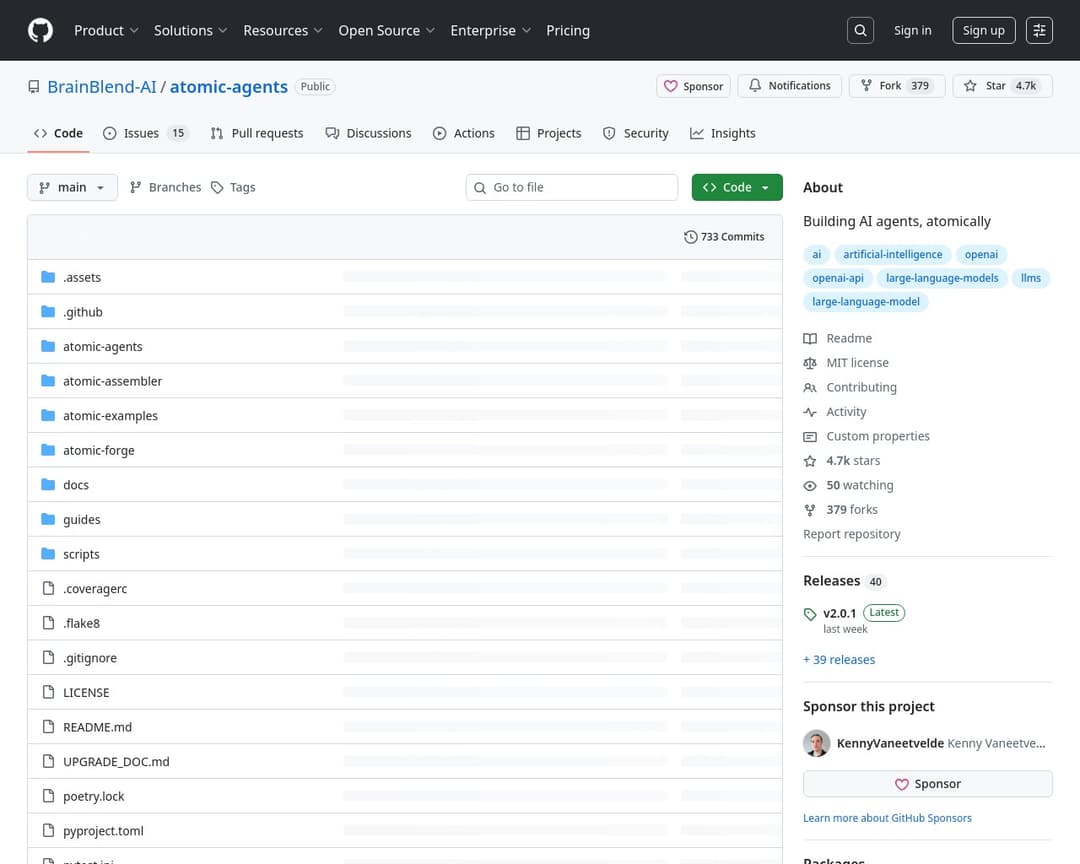Toggle repository Notifications bell

coord(790,86)
